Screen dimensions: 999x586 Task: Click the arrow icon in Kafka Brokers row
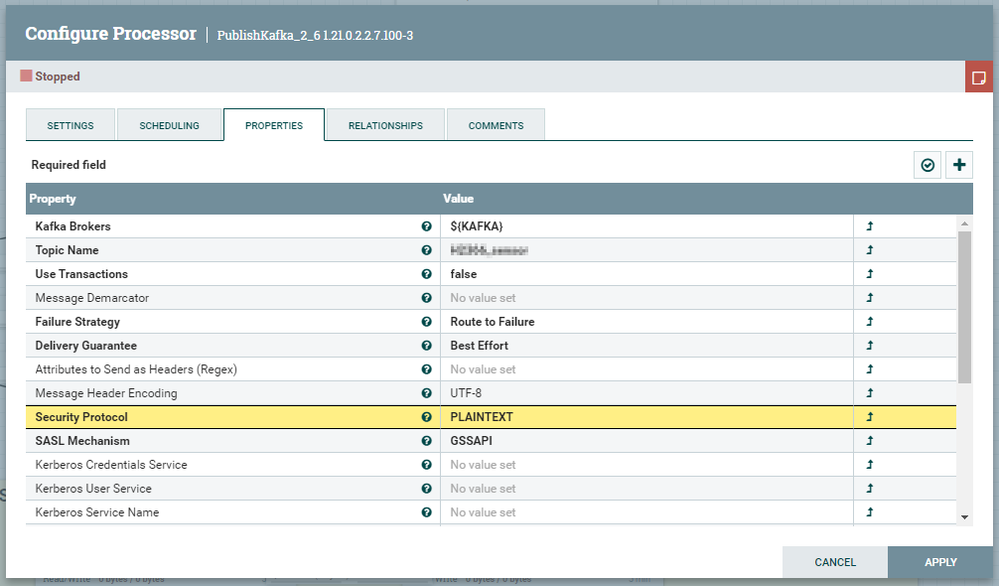(x=870, y=226)
